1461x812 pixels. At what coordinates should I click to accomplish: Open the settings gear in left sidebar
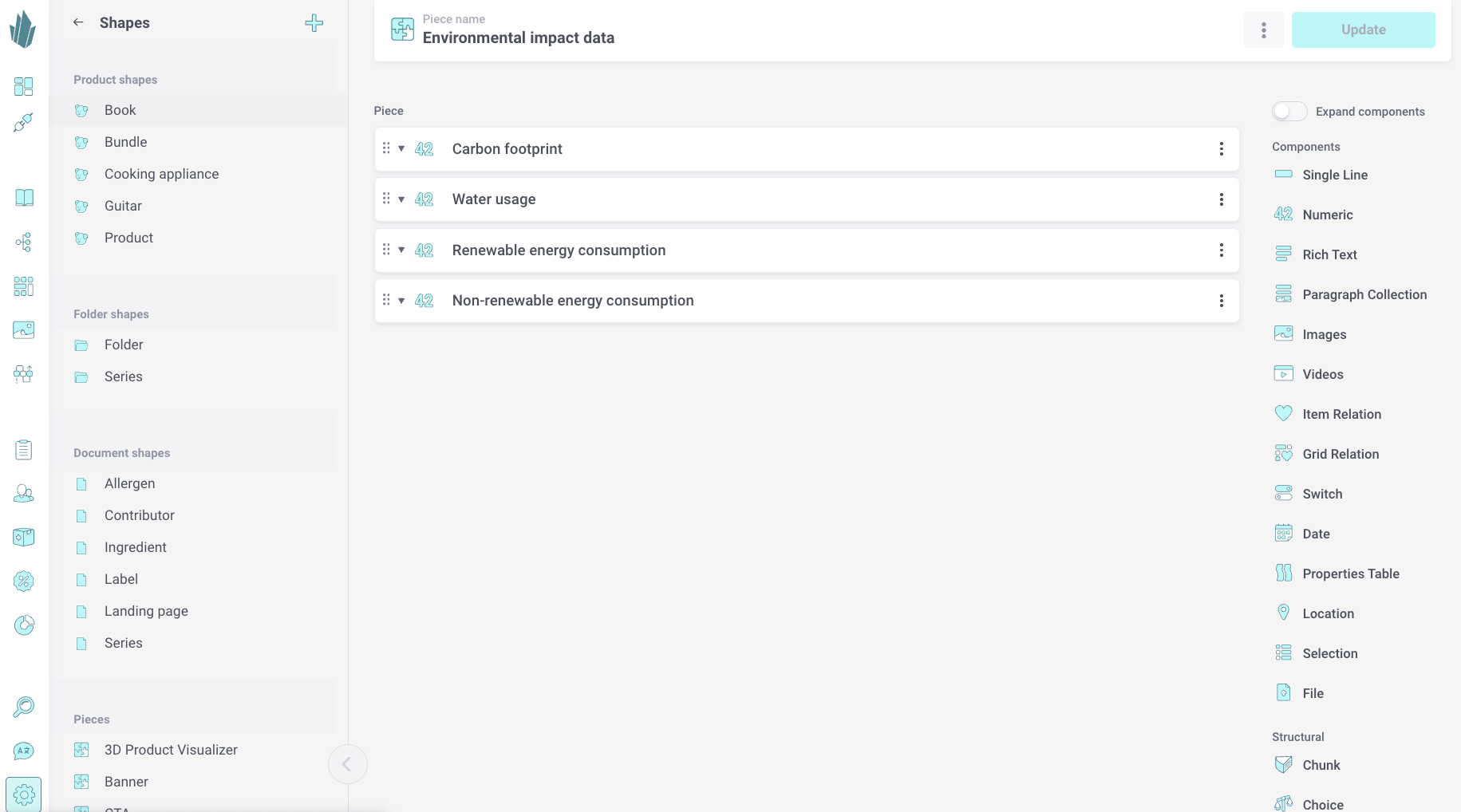(24, 794)
